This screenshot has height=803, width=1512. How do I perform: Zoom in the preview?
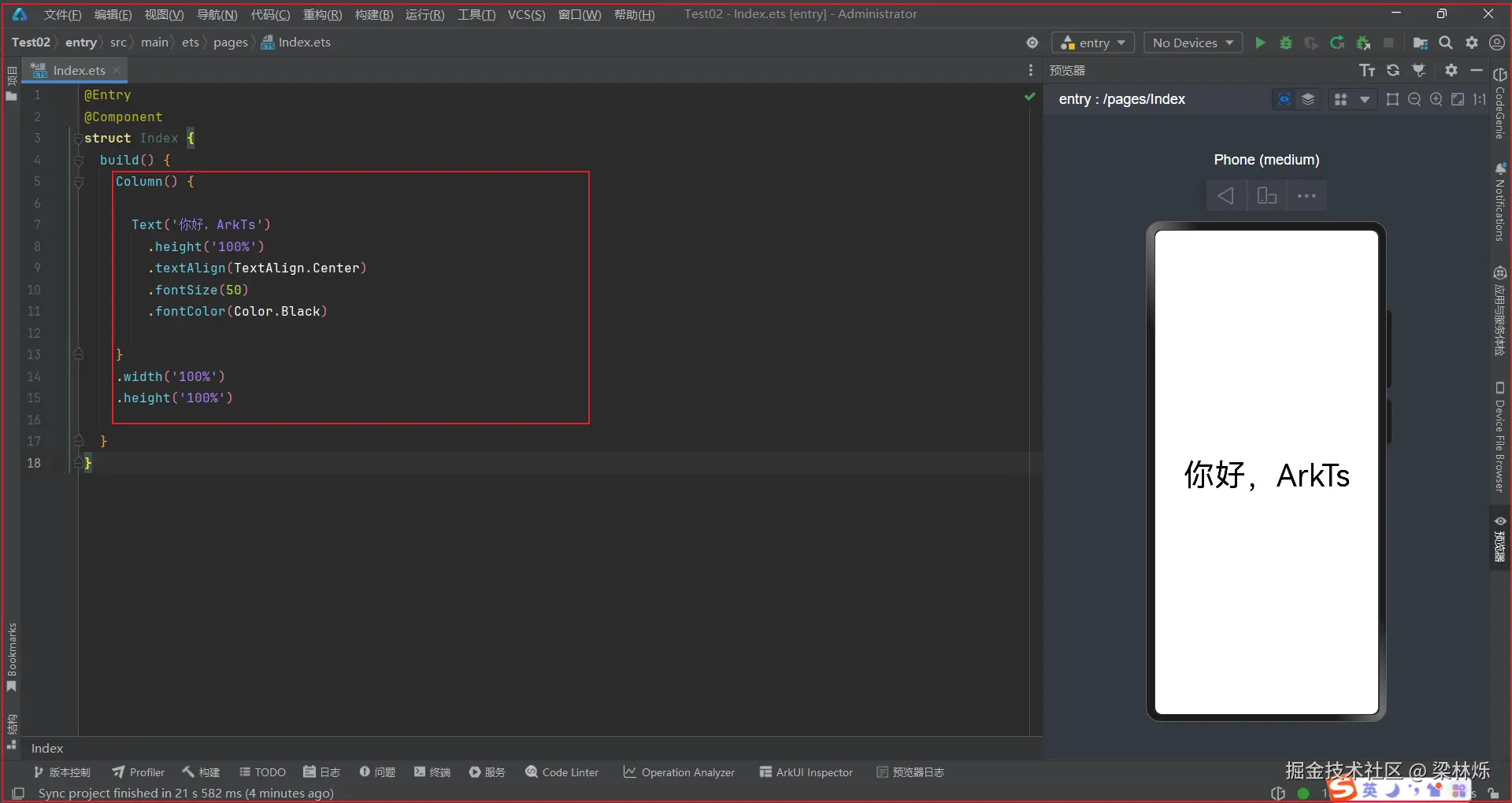click(1436, 99)
